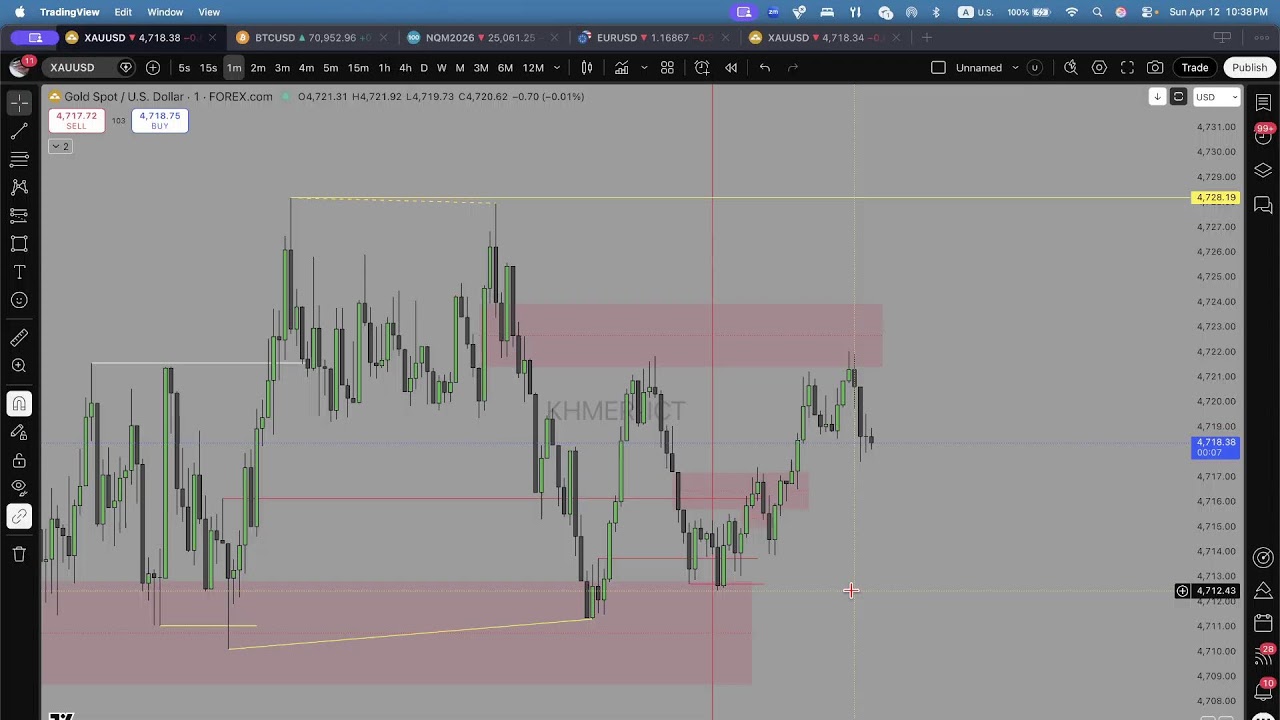Click the Trade button

click(1195, 67)
